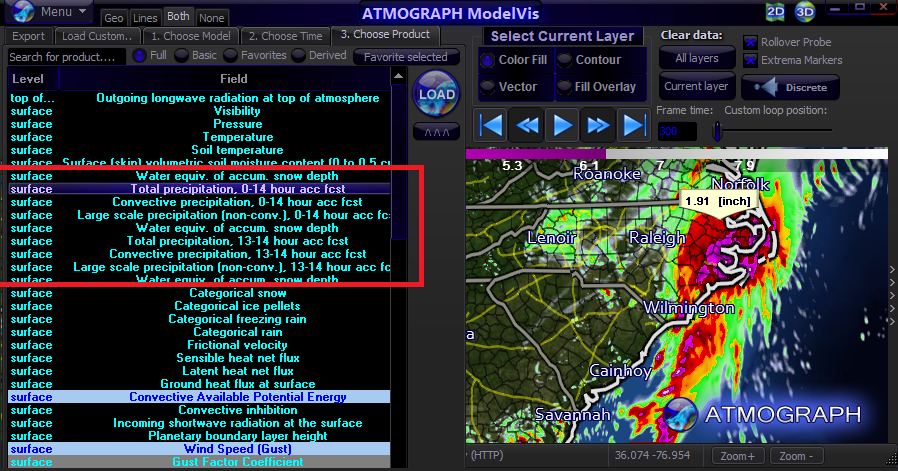Select the Categorical snow row
This screenshot has height=471, width=898.
click(199, 293)
